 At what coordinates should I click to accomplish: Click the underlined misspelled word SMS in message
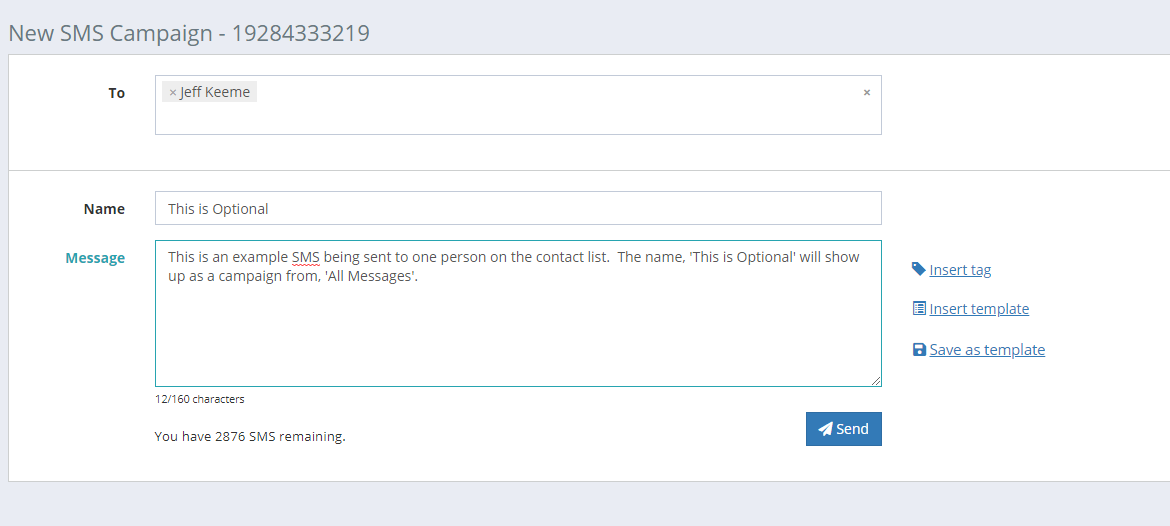305,257
